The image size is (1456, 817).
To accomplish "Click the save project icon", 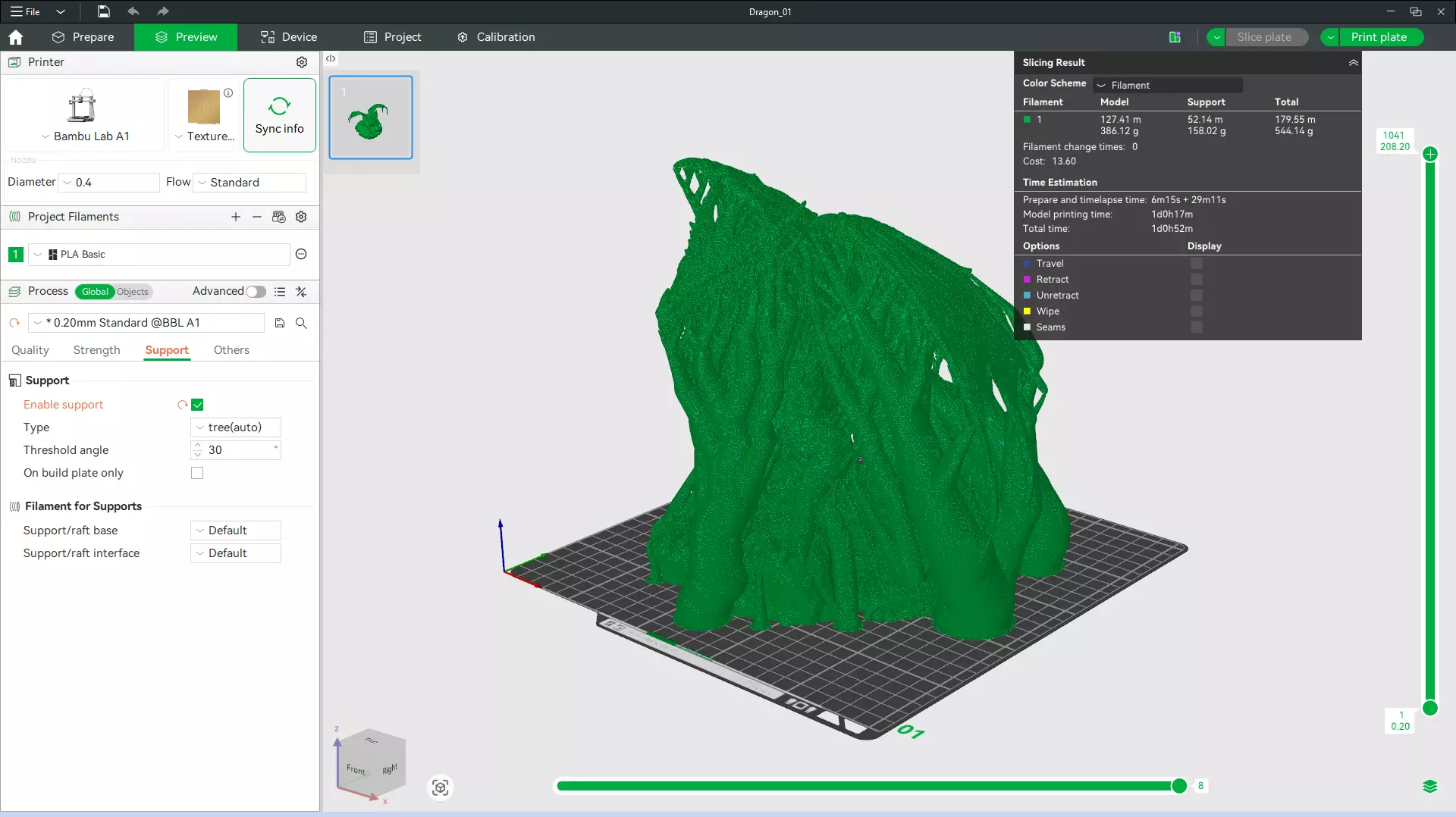I will click(x=103, y=11).
